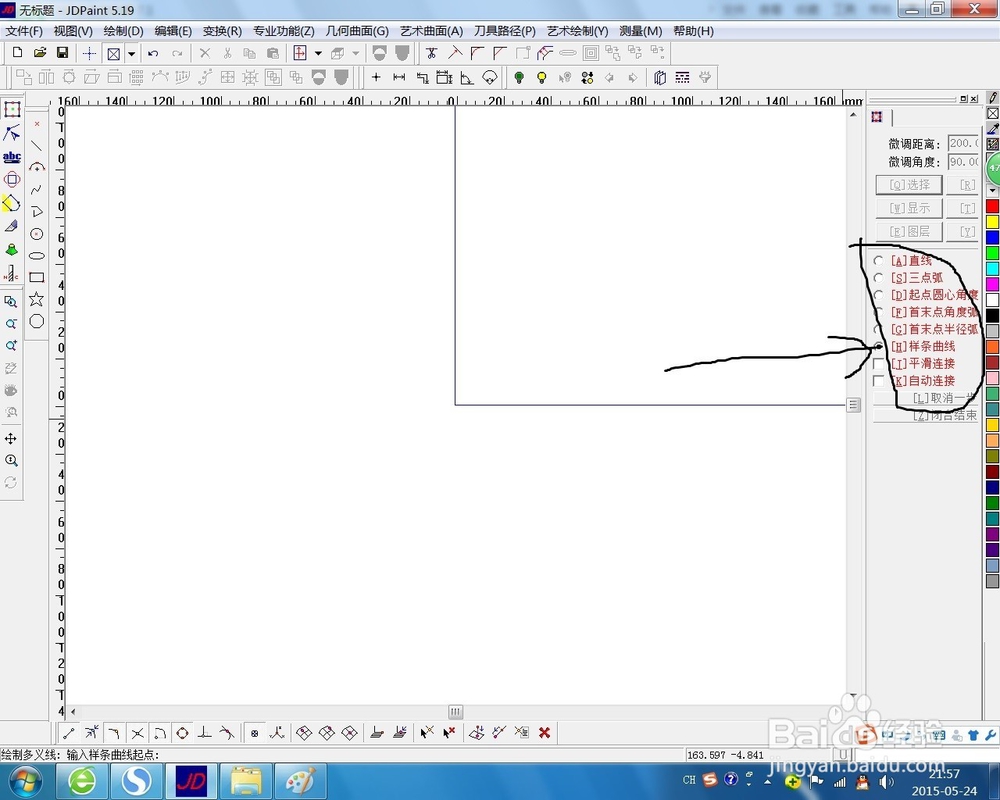Select the arc draw tool
1000x800 pixels.
(37, 168)
